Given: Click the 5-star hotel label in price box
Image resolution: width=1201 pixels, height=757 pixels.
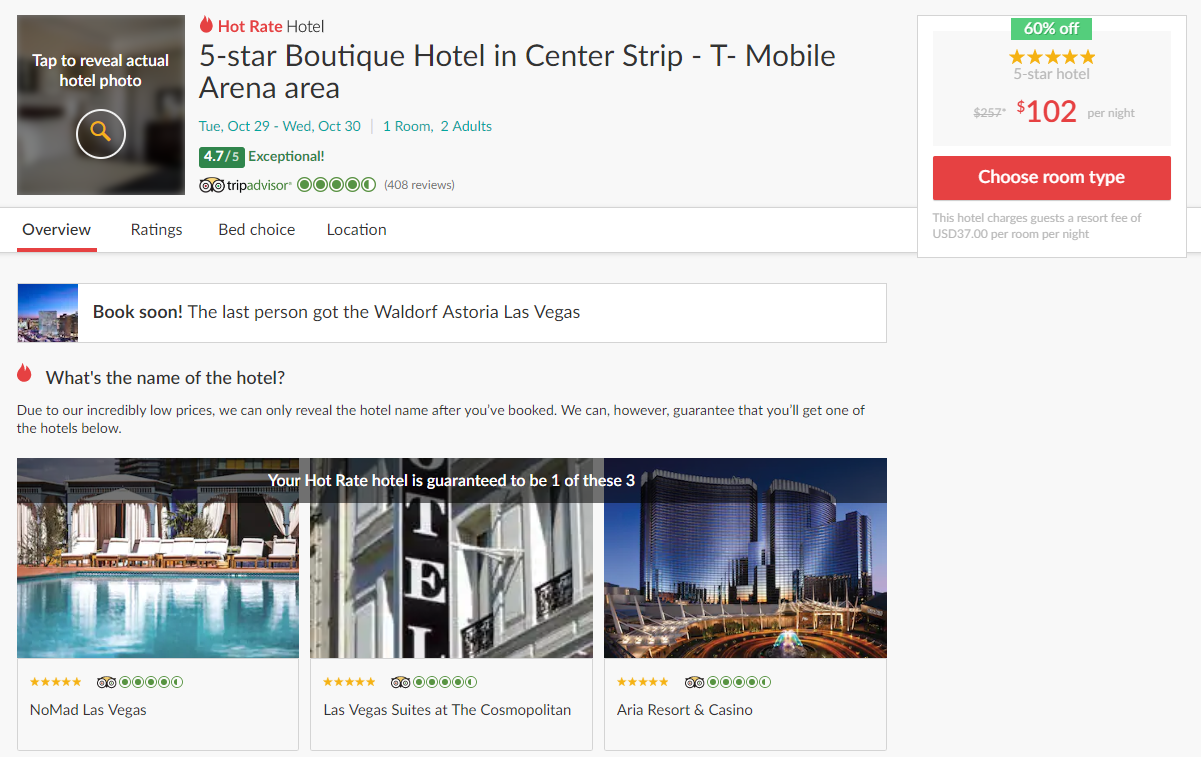Looking at the screenshot, I should click(1052, 74).
